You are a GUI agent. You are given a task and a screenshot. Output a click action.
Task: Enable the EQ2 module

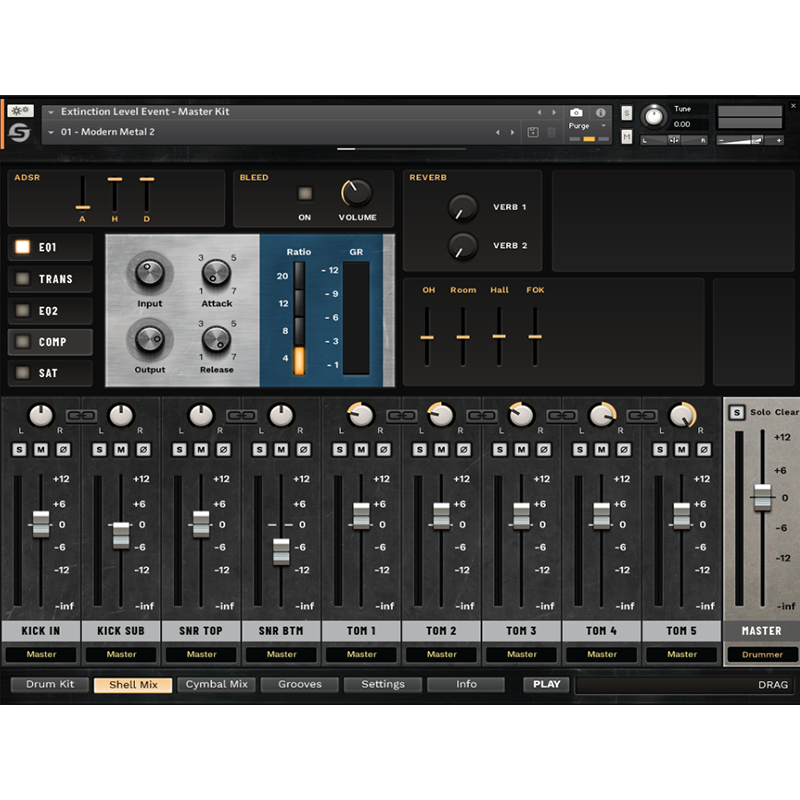[22, 310]
